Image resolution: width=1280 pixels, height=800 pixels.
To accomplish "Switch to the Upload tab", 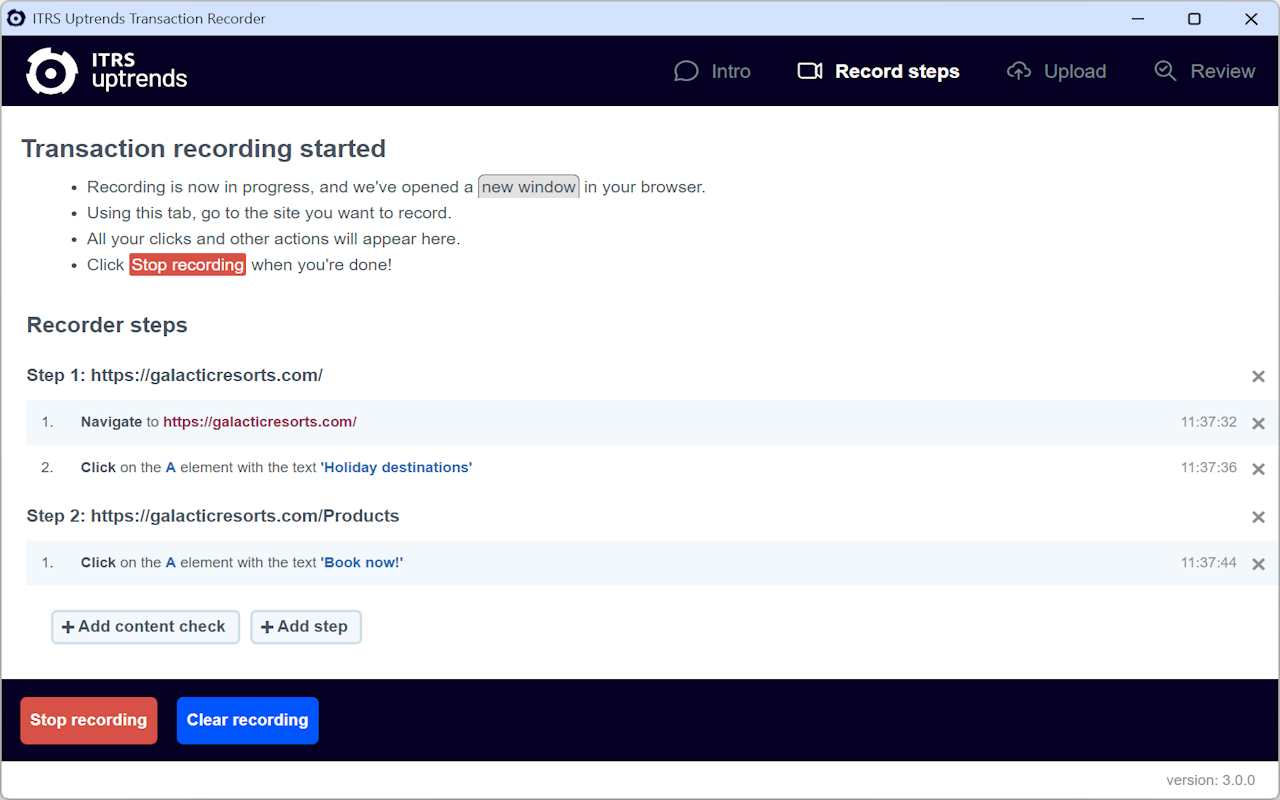I will (1074, 71).
